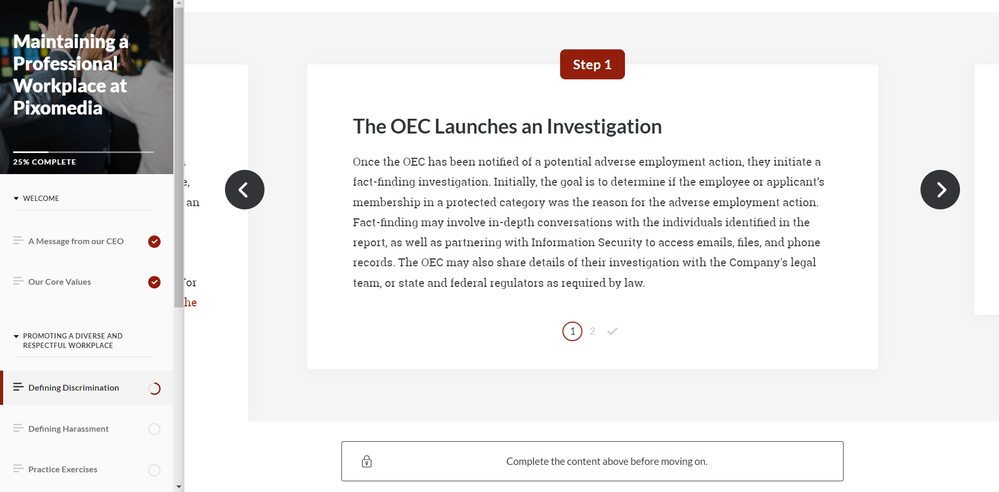Image resolution: width=999 pixels, height=492 pixels.
Task: Click lines icon beside Practice Exercises
Action: 18,469
